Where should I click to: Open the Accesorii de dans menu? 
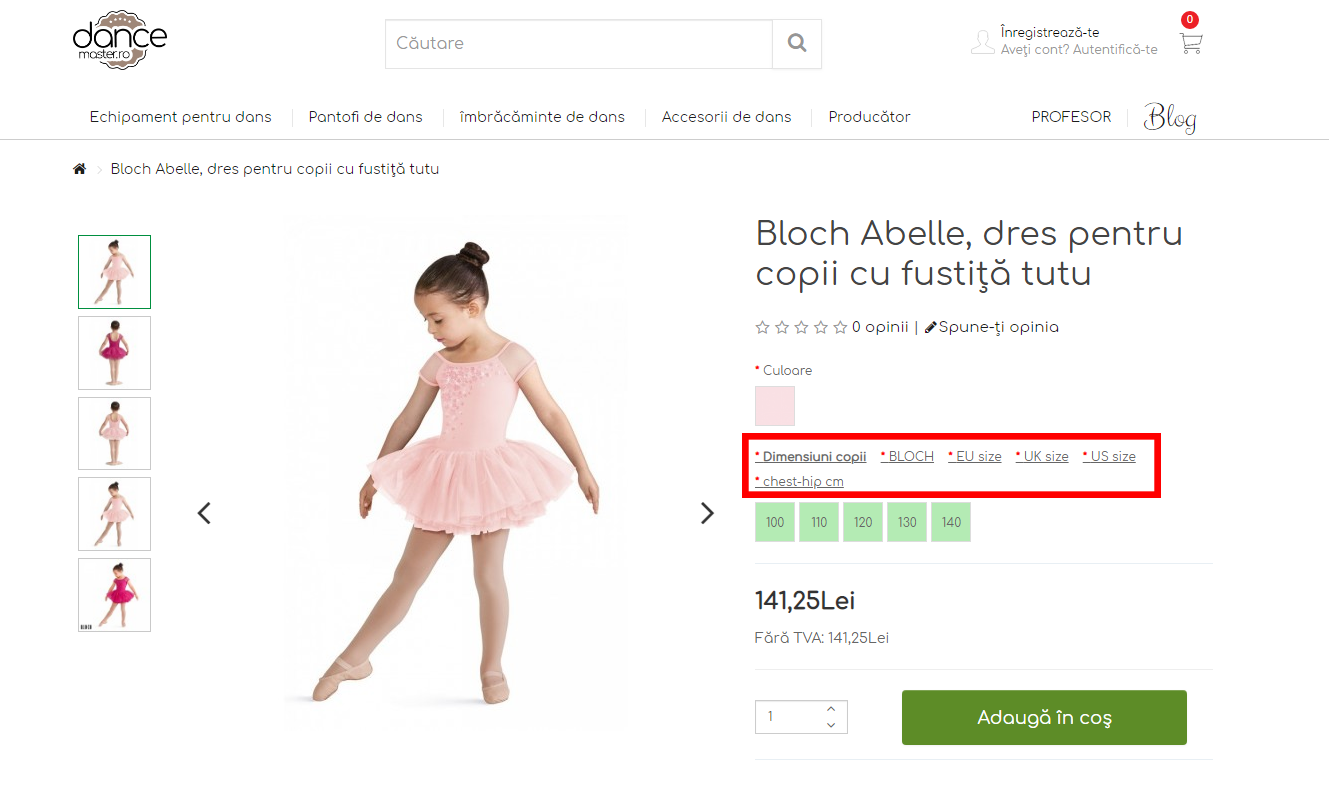click(726, 117)
